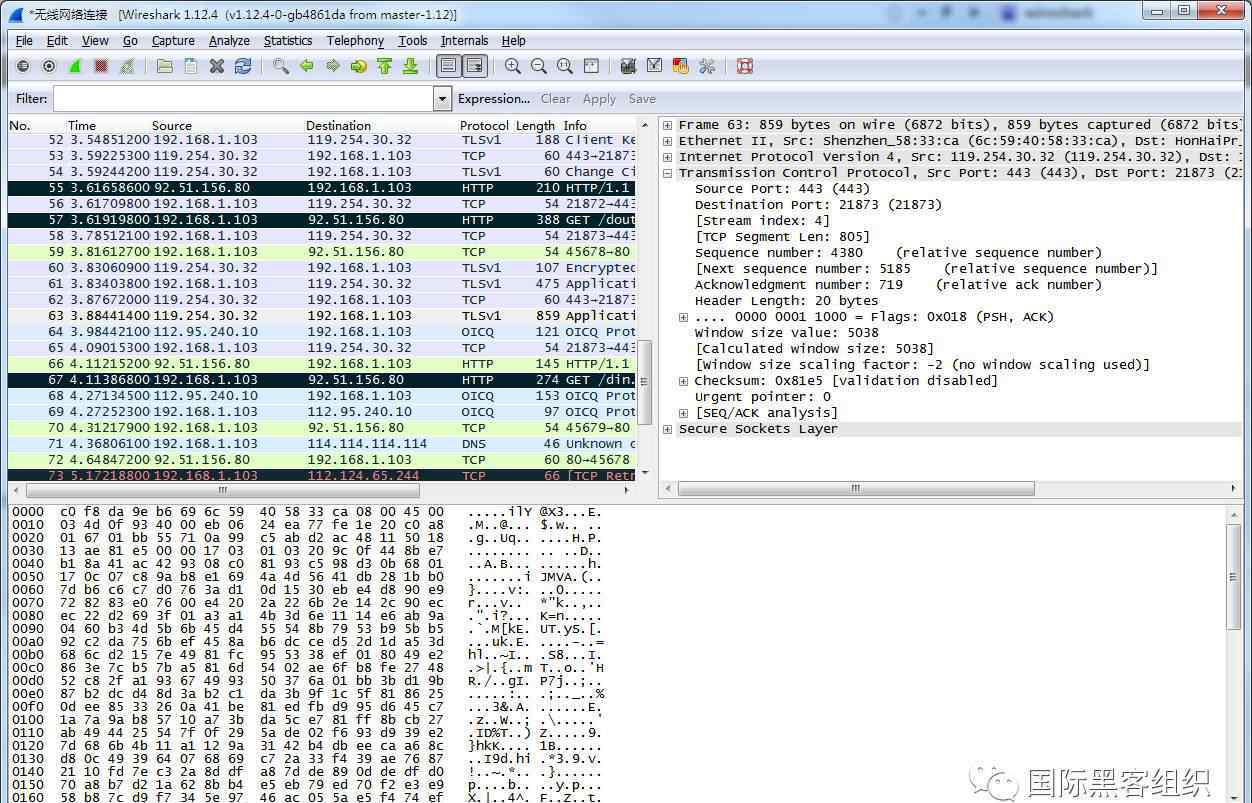
Task: Sort packets by Time column
Action: point(82,125)
